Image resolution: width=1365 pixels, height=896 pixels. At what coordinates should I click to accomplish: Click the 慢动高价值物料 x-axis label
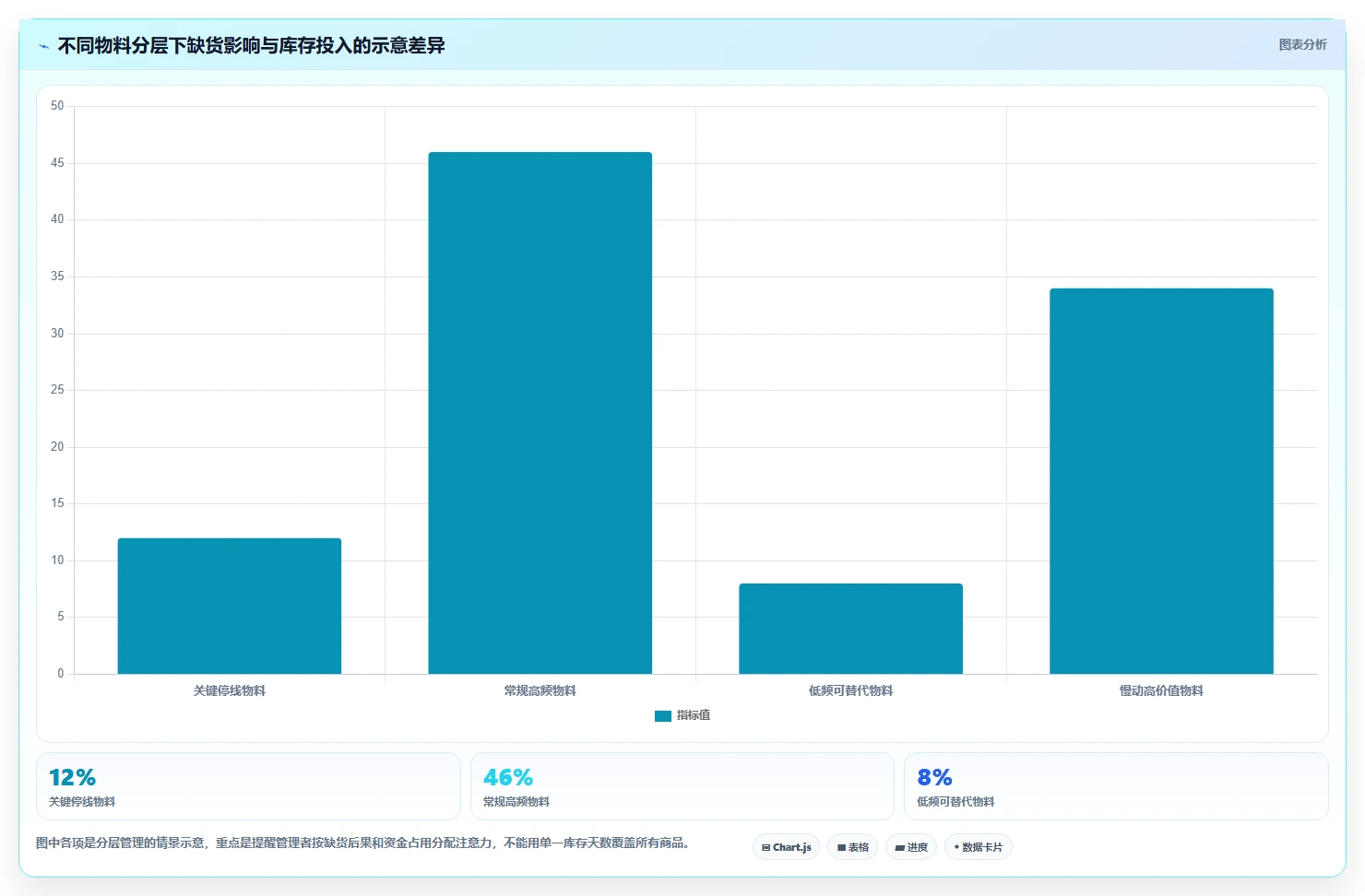point(1161,690)
